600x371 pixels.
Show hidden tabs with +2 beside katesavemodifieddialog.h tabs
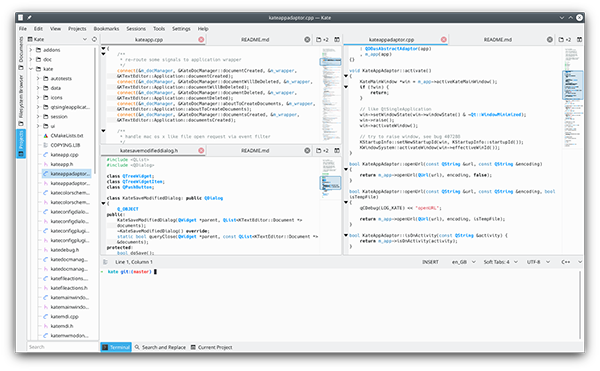pyautogui.click(x=322, y=150)
